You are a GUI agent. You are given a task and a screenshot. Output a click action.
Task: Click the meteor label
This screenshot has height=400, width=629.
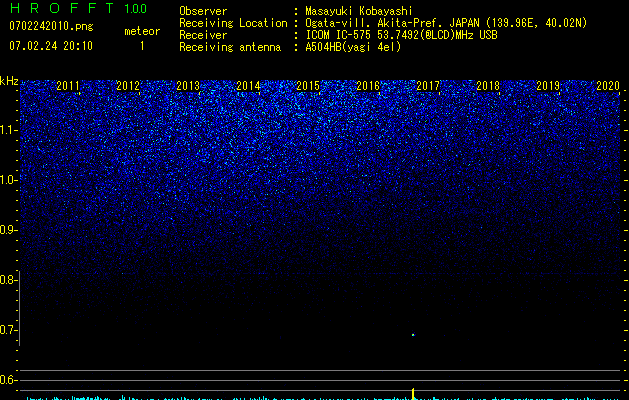pos(142,31)
